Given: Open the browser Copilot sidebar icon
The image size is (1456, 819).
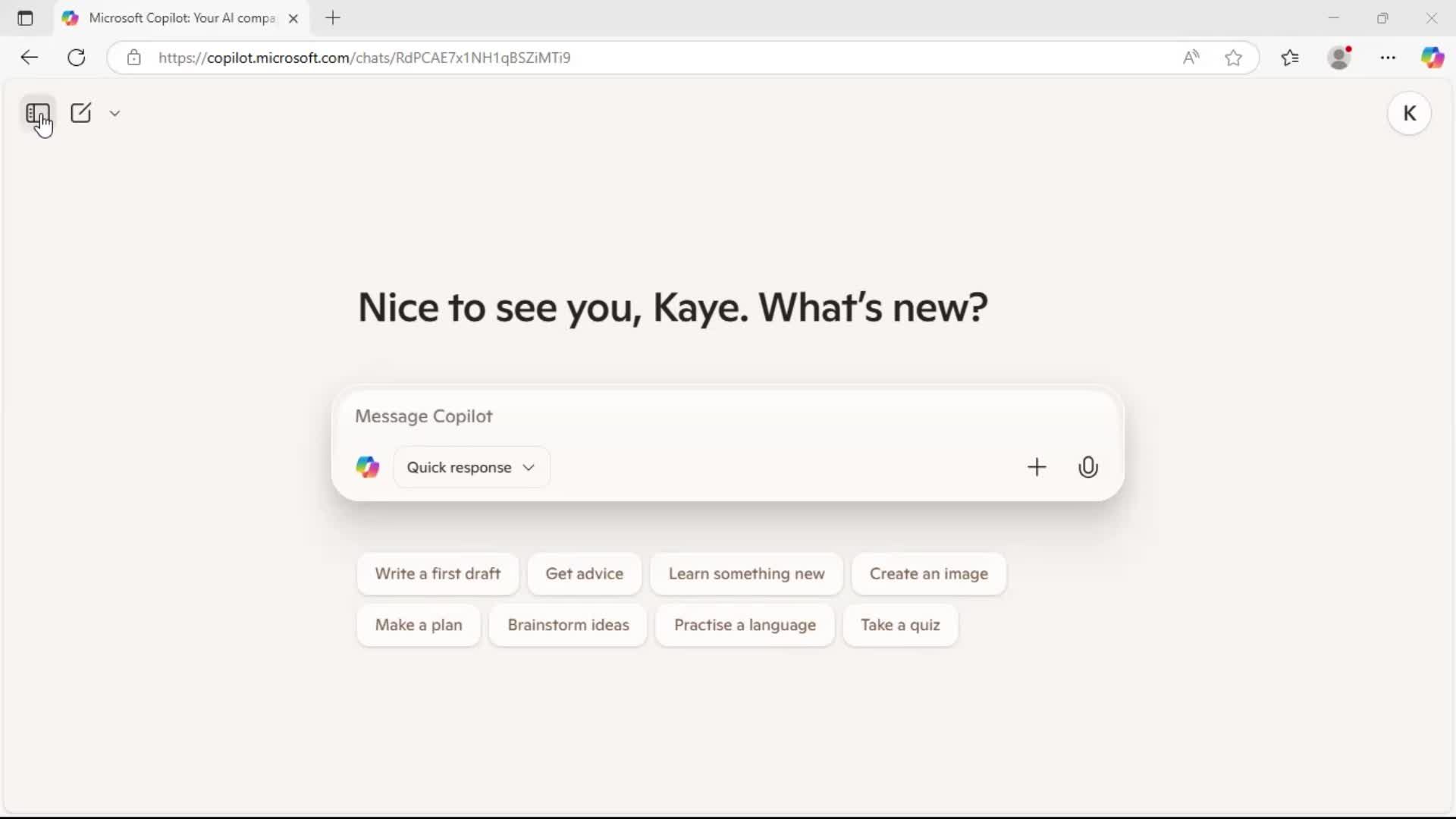Looking at the screenshot, I should tap(1432, 58).
